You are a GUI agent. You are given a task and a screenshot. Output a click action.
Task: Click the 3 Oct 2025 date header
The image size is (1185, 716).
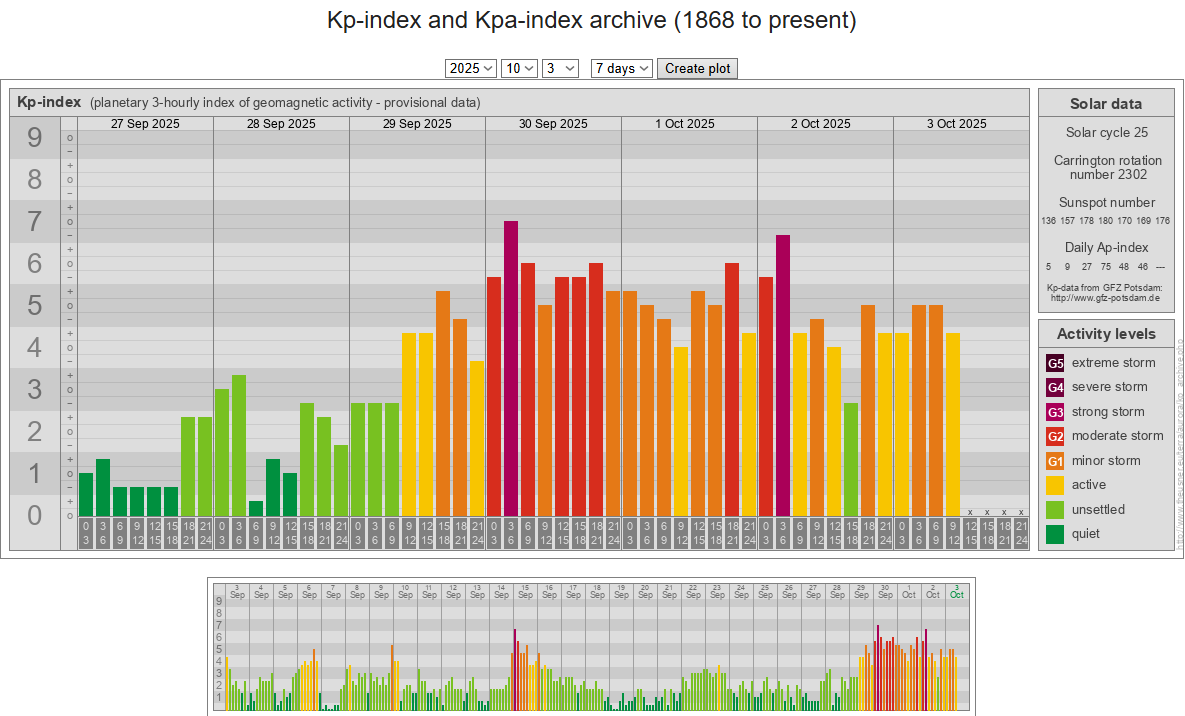pyautogui.click(x=957, y=124)
